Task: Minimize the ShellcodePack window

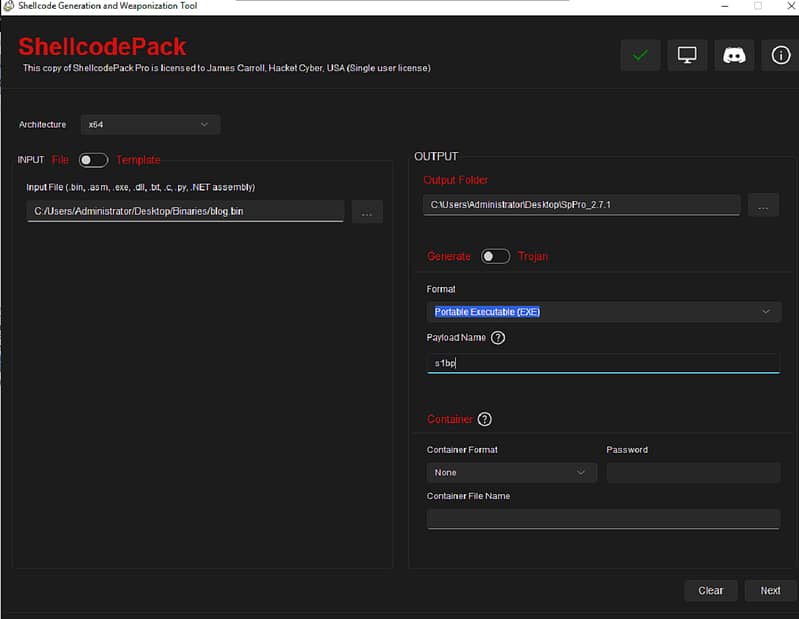Action: click(x=725, y=6)
